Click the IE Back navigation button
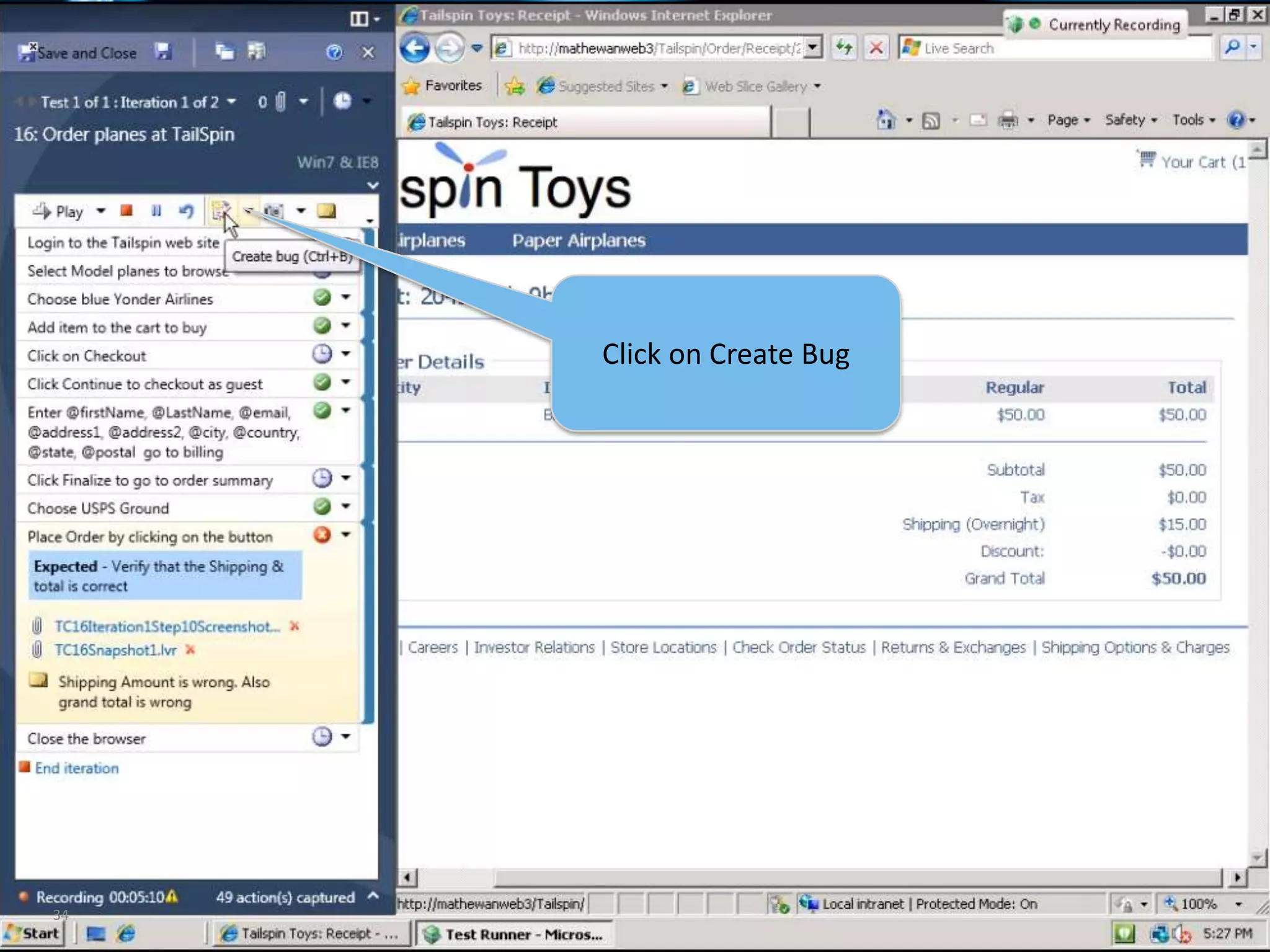Viewport: 1270px width, 952px height. [x=414, y=48]
